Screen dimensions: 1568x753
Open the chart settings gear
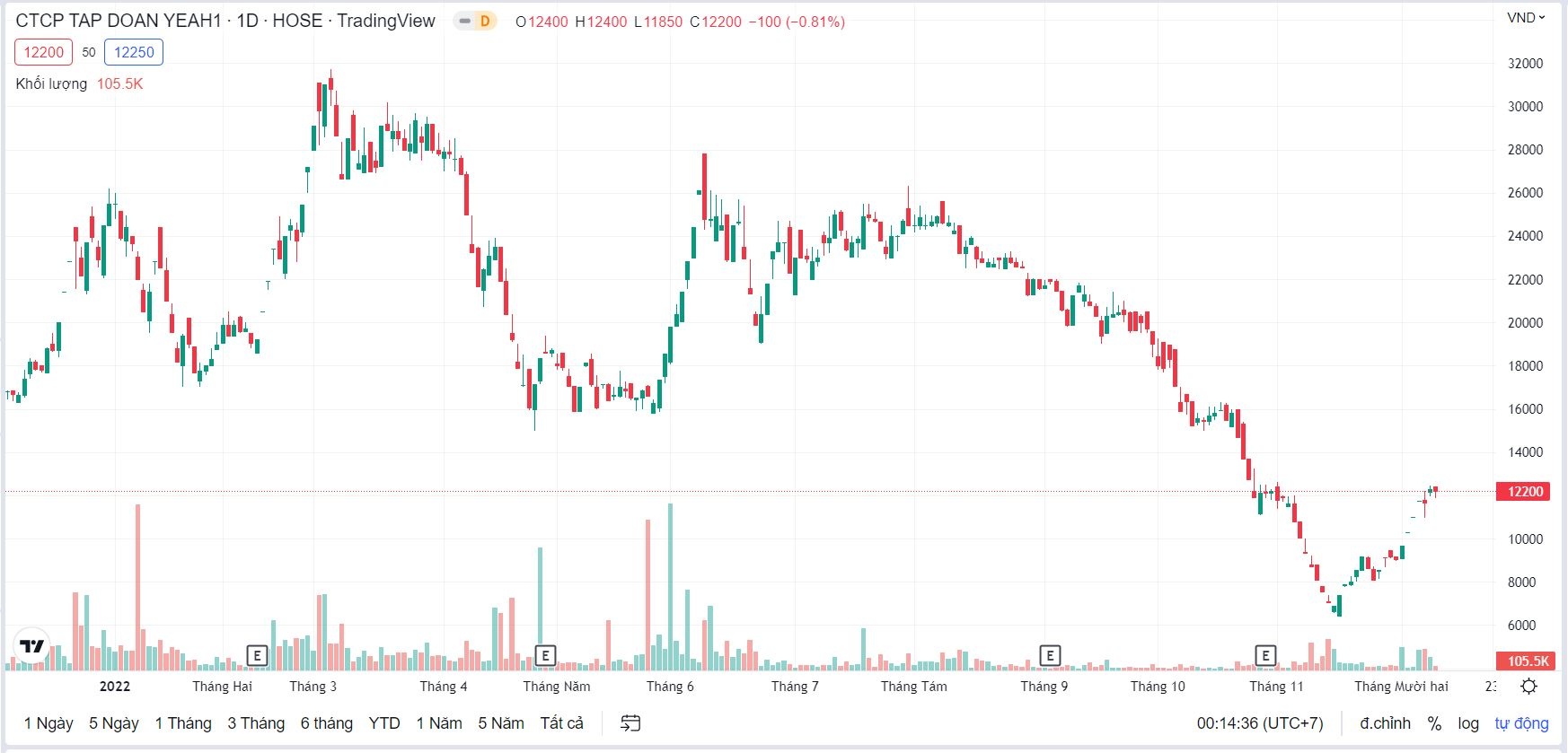[x=1528, y=687]
